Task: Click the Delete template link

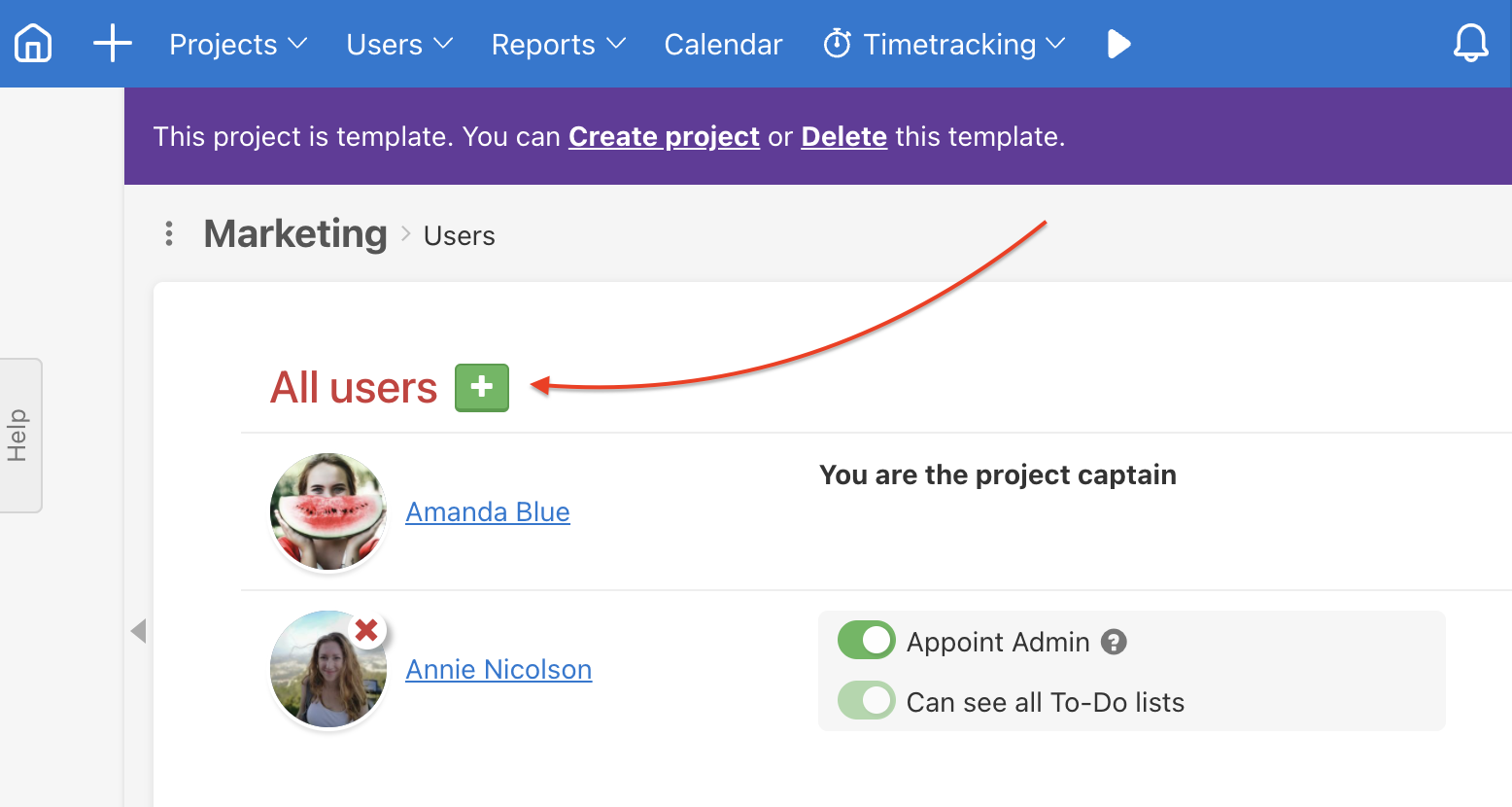Action: coord(843,137)
